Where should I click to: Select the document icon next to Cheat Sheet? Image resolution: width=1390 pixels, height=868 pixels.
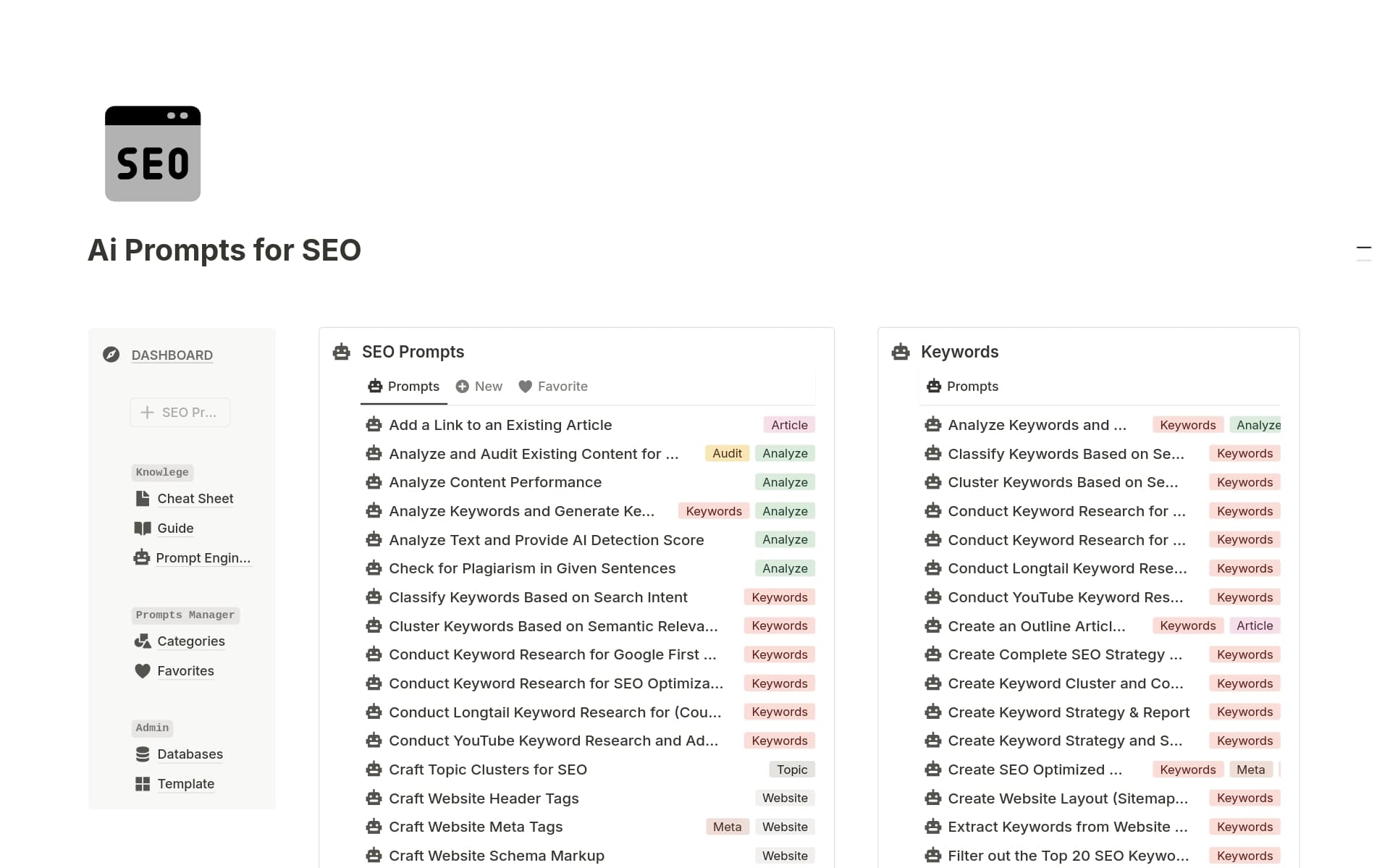coord(142,498)
